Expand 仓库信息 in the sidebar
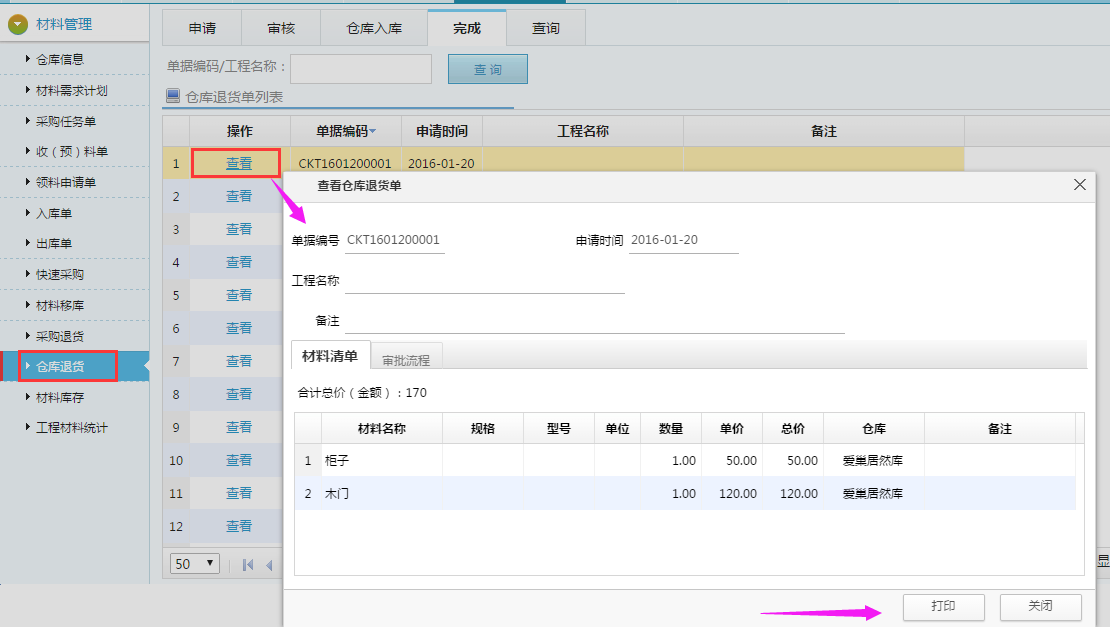 click(60, 59)
